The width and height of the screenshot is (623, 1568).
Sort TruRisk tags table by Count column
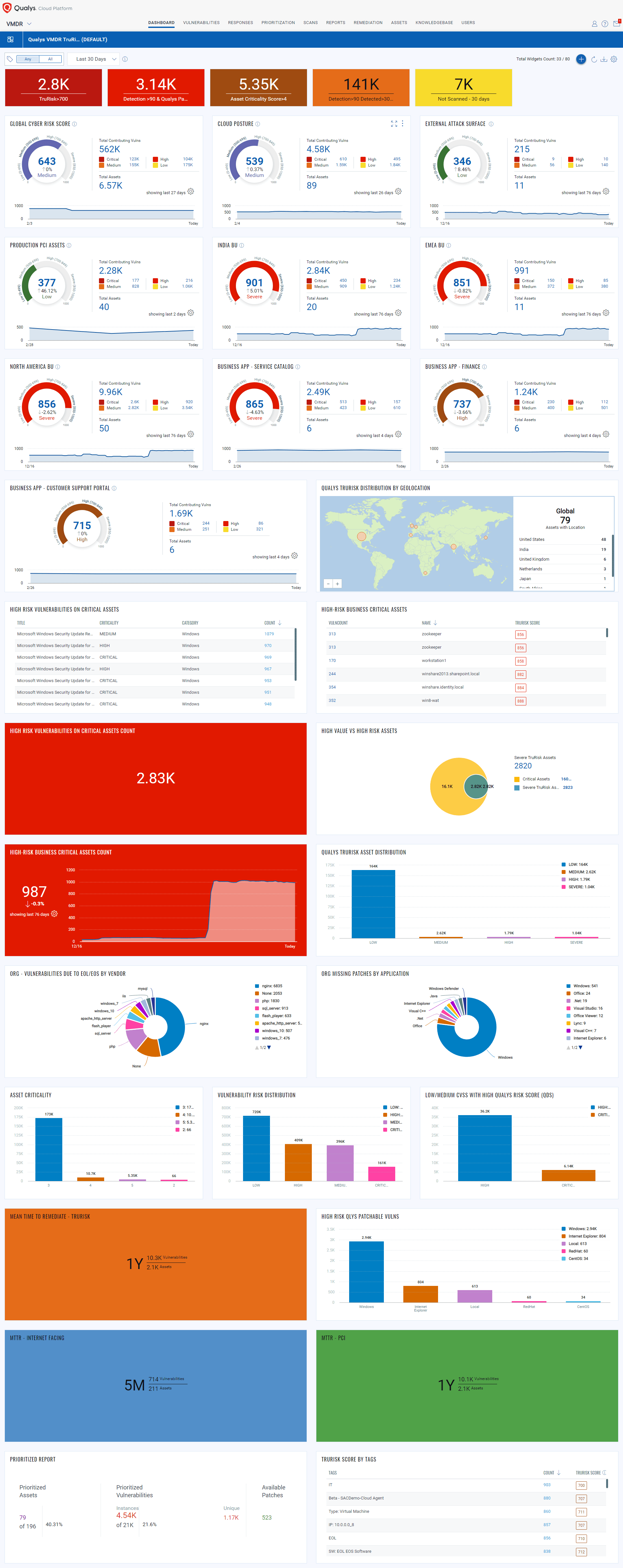(552, 1473)
